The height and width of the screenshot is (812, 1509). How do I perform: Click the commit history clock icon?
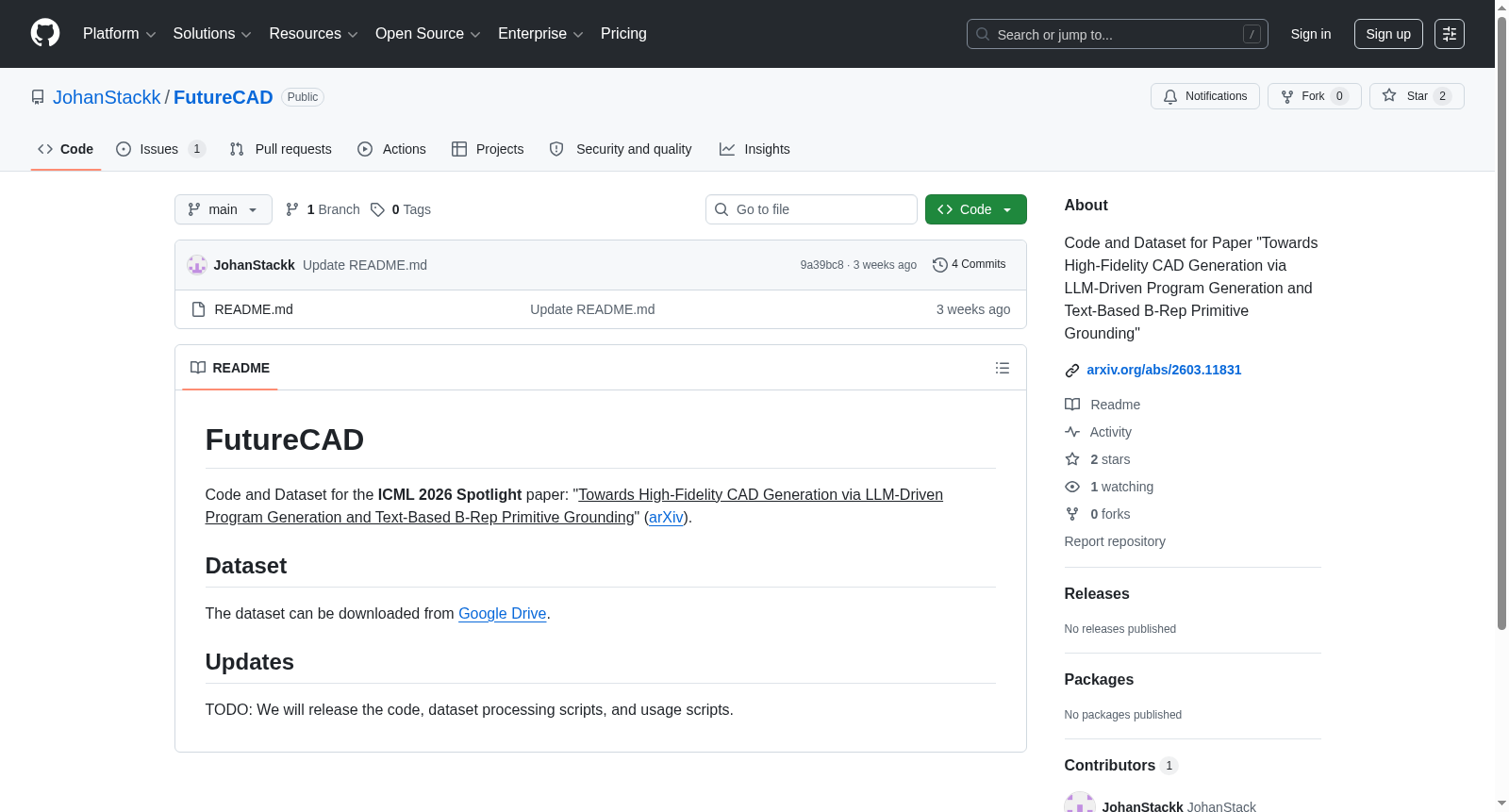click(939, 265)
